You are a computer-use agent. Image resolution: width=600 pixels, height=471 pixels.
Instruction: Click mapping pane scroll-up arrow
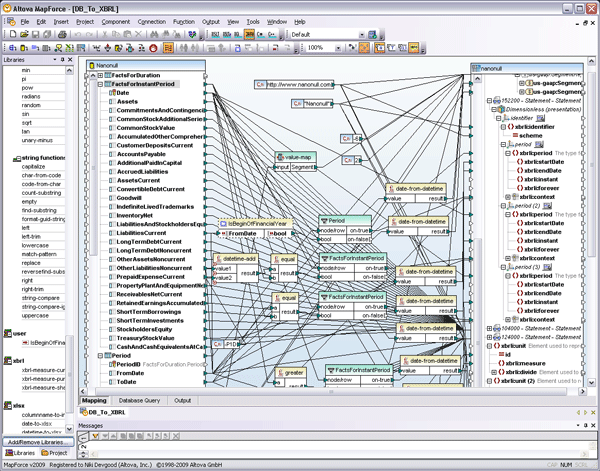pyautogui.click(x=591, y=61)
